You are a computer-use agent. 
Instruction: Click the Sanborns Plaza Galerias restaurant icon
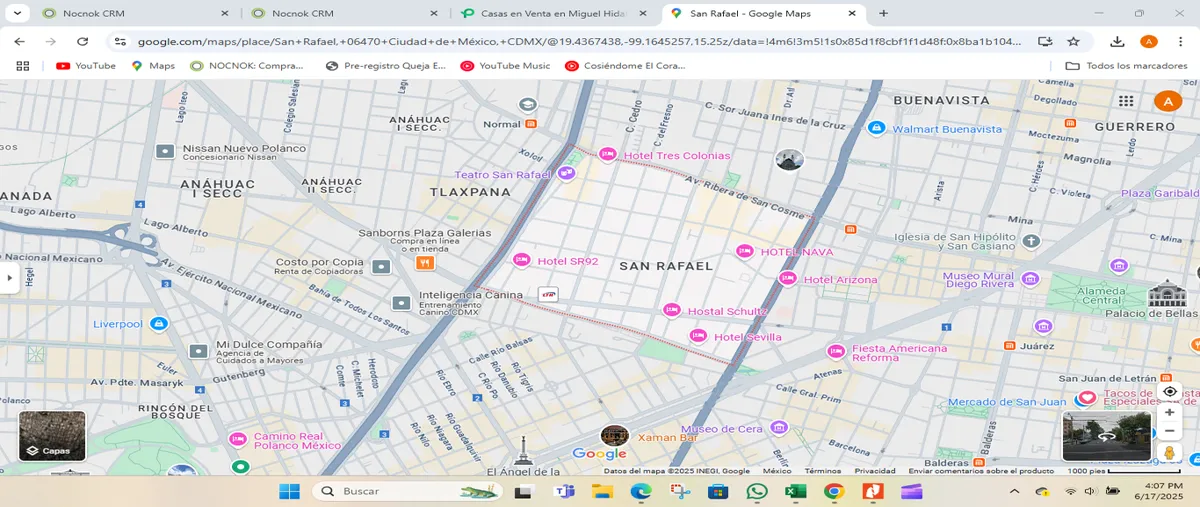(x=424, y=263)
